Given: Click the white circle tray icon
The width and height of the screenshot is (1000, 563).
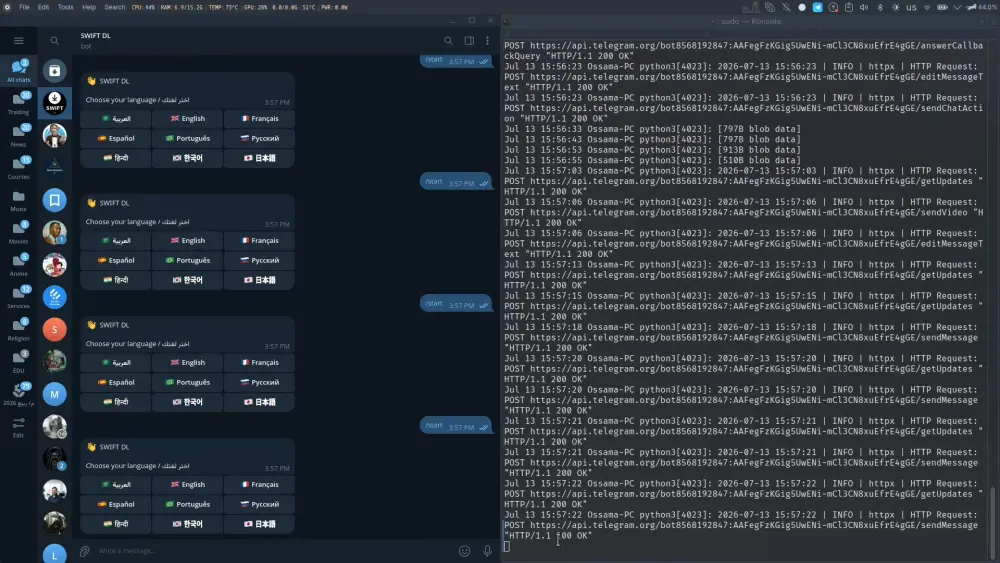Looking at the screenshot, I should (x=802, y=8).
